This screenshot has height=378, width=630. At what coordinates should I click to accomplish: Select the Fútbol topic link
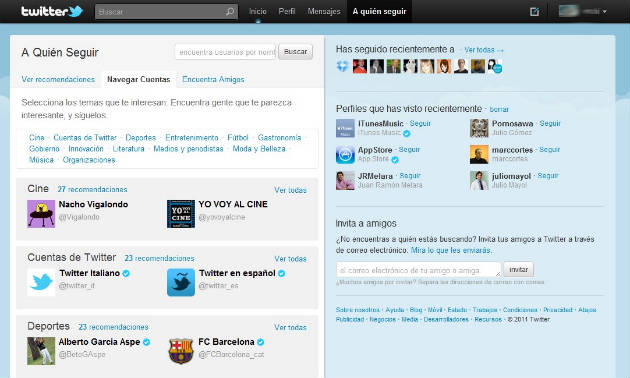point(238,137)
